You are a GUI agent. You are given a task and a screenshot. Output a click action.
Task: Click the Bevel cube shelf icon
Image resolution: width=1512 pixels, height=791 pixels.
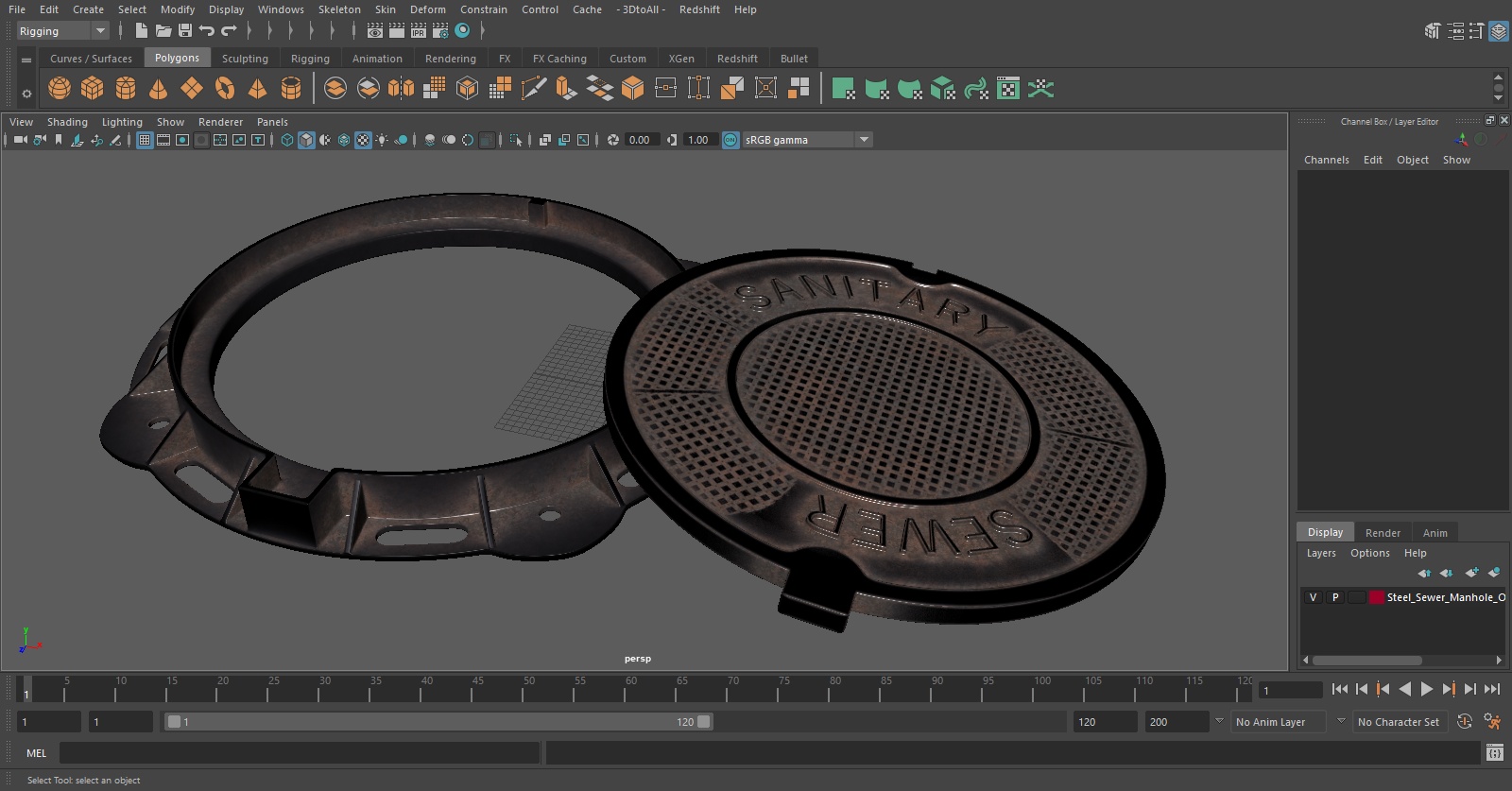tap(632, 89)
